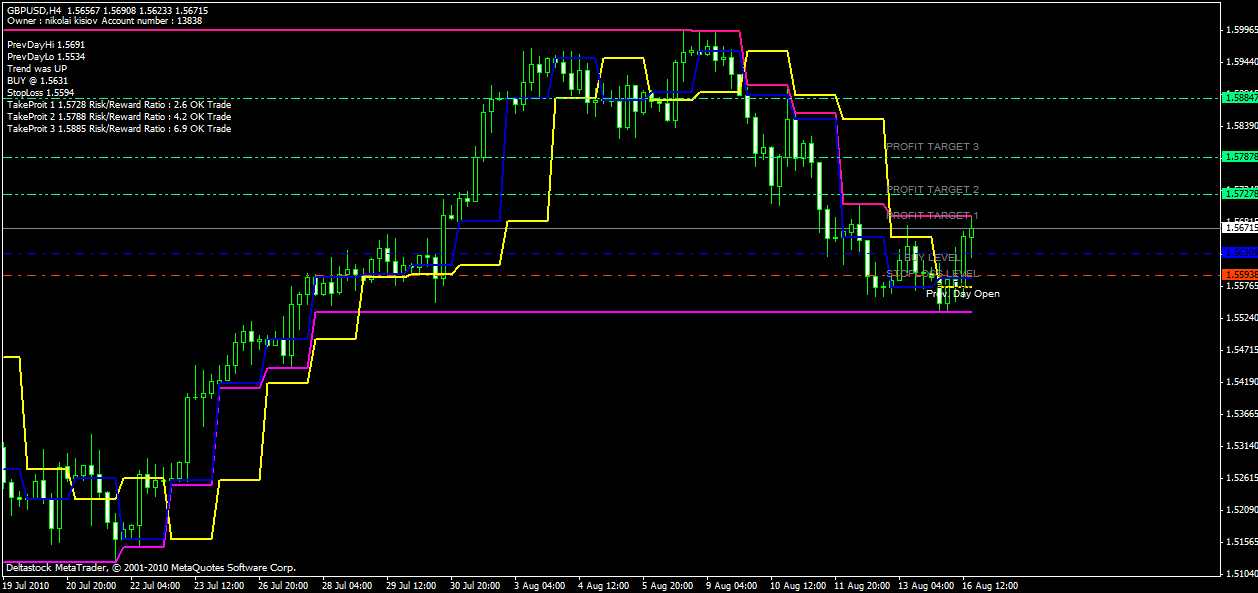1258x593 pixels.
Task: Click the 1.54190 price axis value
Action: tap(1241, 382)
